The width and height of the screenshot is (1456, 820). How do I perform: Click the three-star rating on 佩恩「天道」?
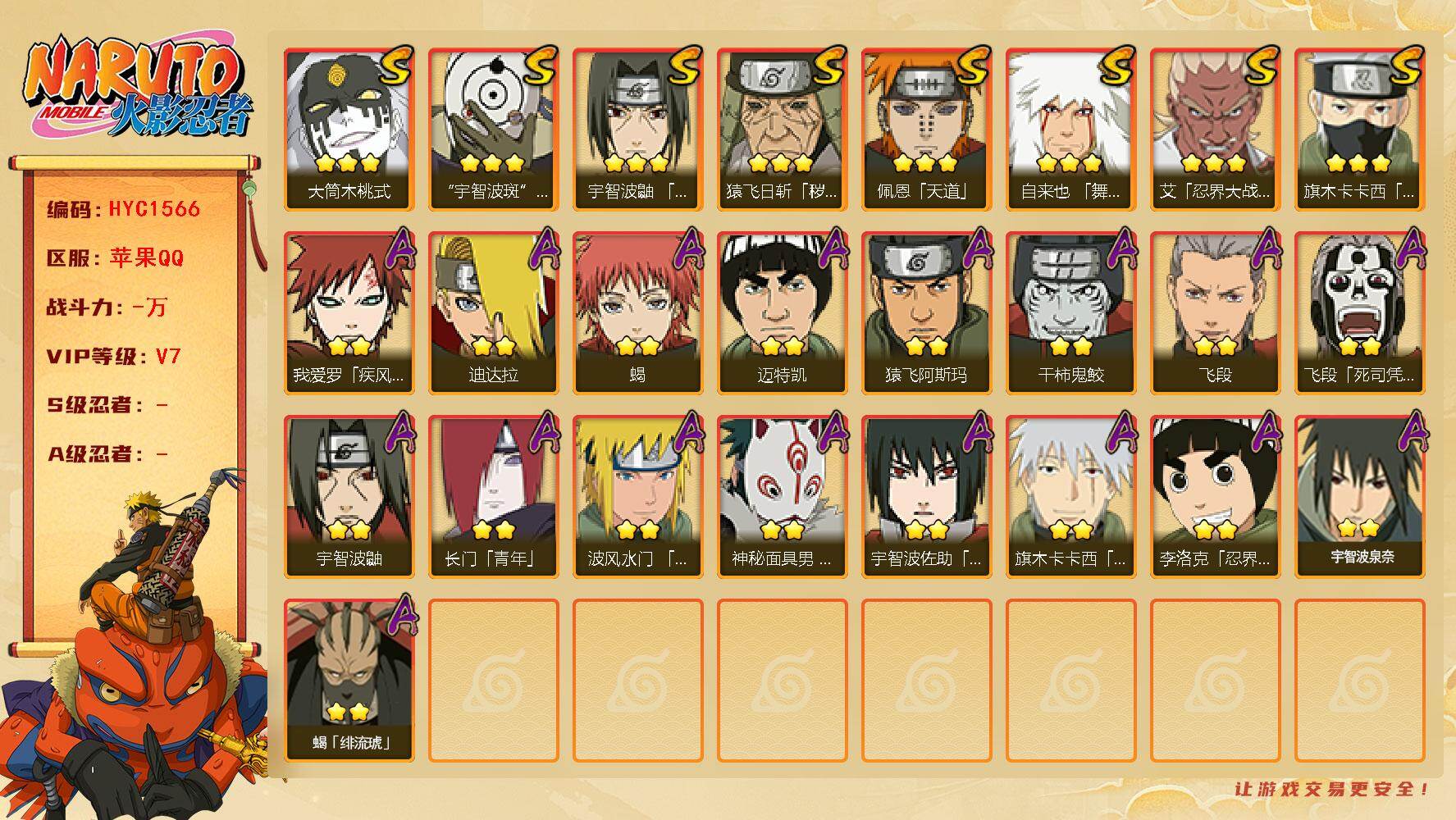[927, 163]
